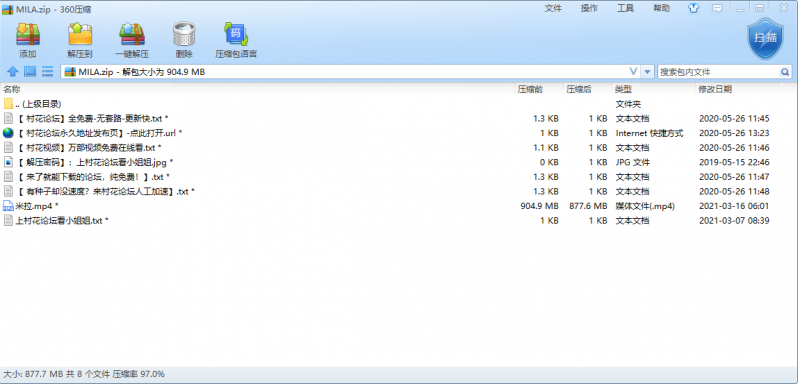Open the 帮助 menu
The height and width of the screenshot is (384, 800).
click(662, 8)
